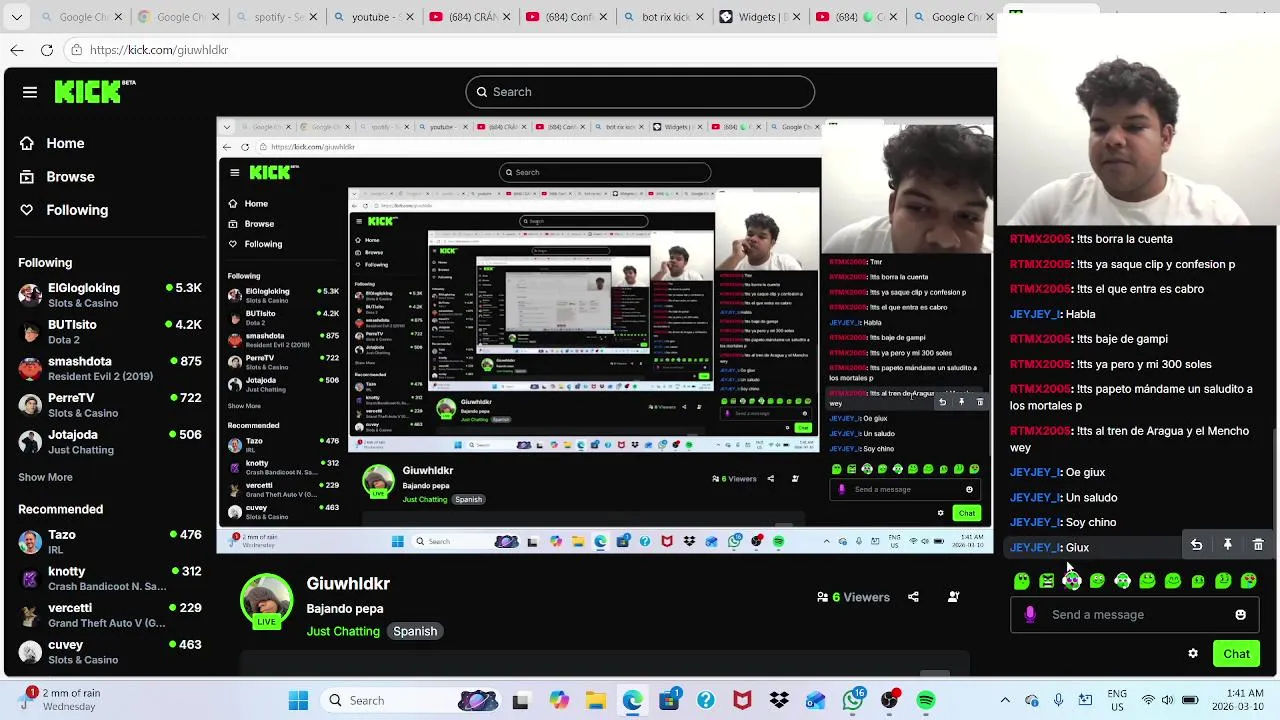The image size is (1280, 720).
Task: Share the stream via share icon
Action: pos(913,597)
